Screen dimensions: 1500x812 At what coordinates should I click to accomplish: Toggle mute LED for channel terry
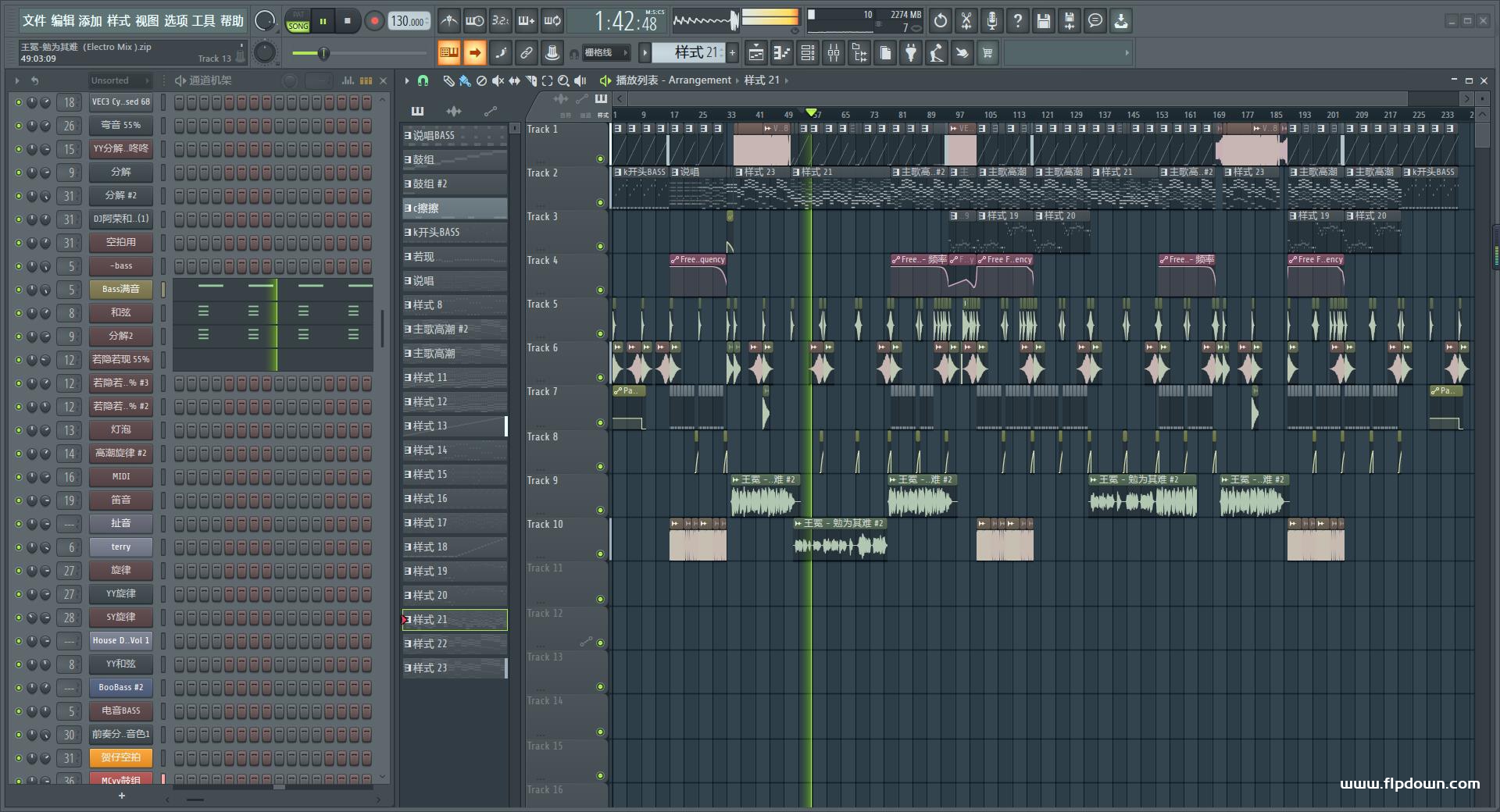click(x=19, y=547)
